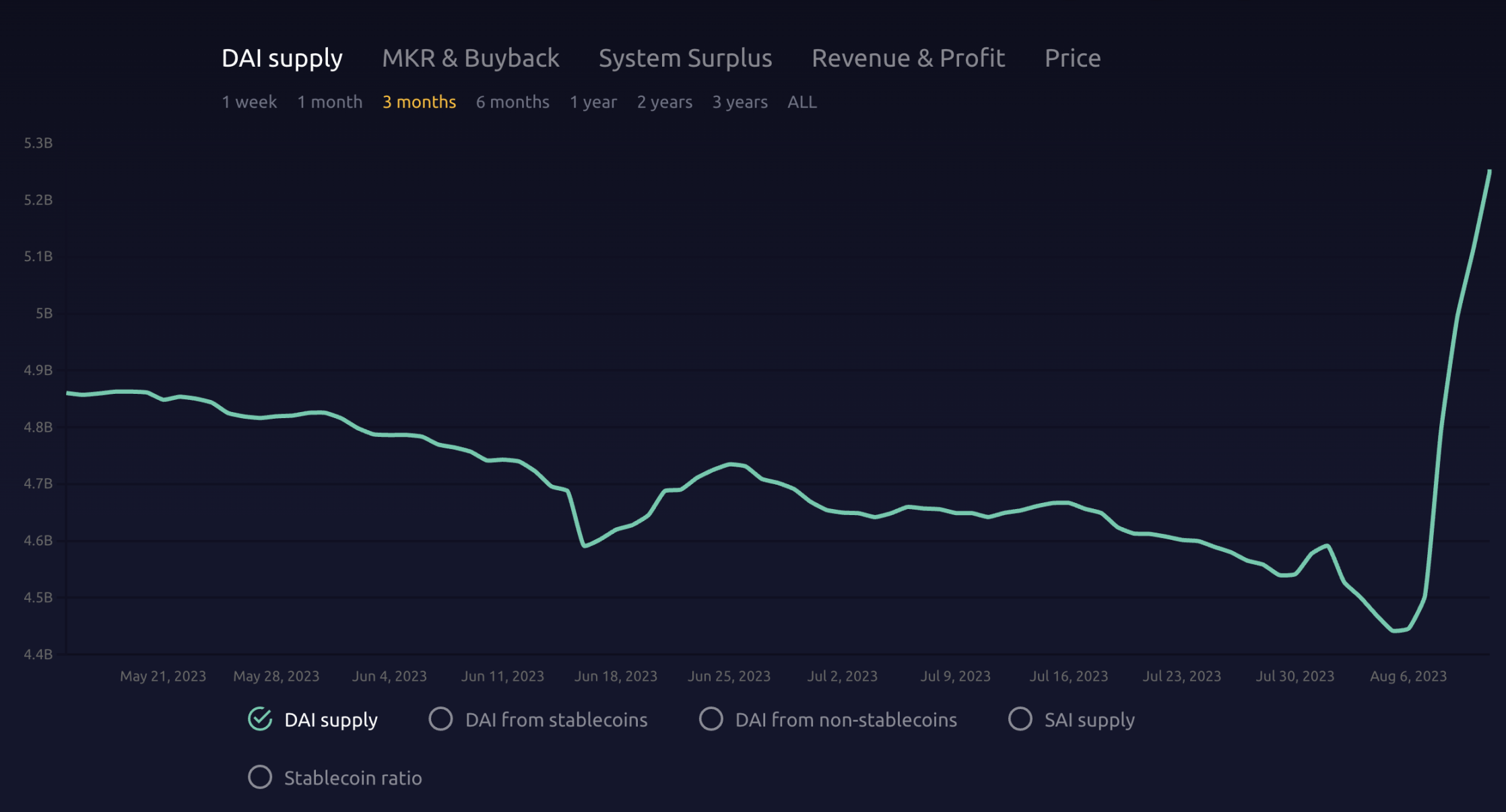
Task: Click the Jul 30, 2023 date label
Action: click(1295, 676)
